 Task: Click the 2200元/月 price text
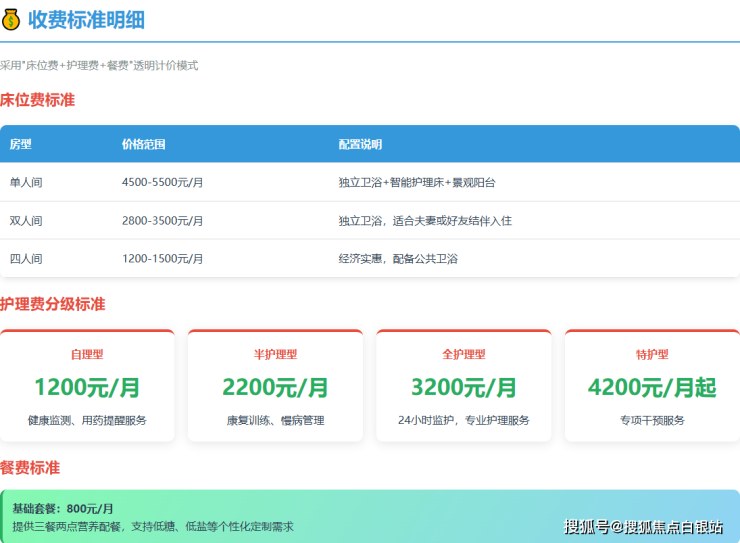275,387
